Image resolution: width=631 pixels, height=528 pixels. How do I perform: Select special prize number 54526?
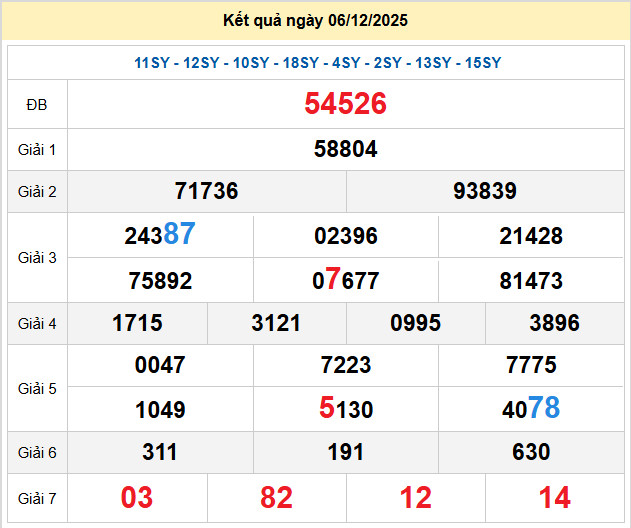click(345, 104)
